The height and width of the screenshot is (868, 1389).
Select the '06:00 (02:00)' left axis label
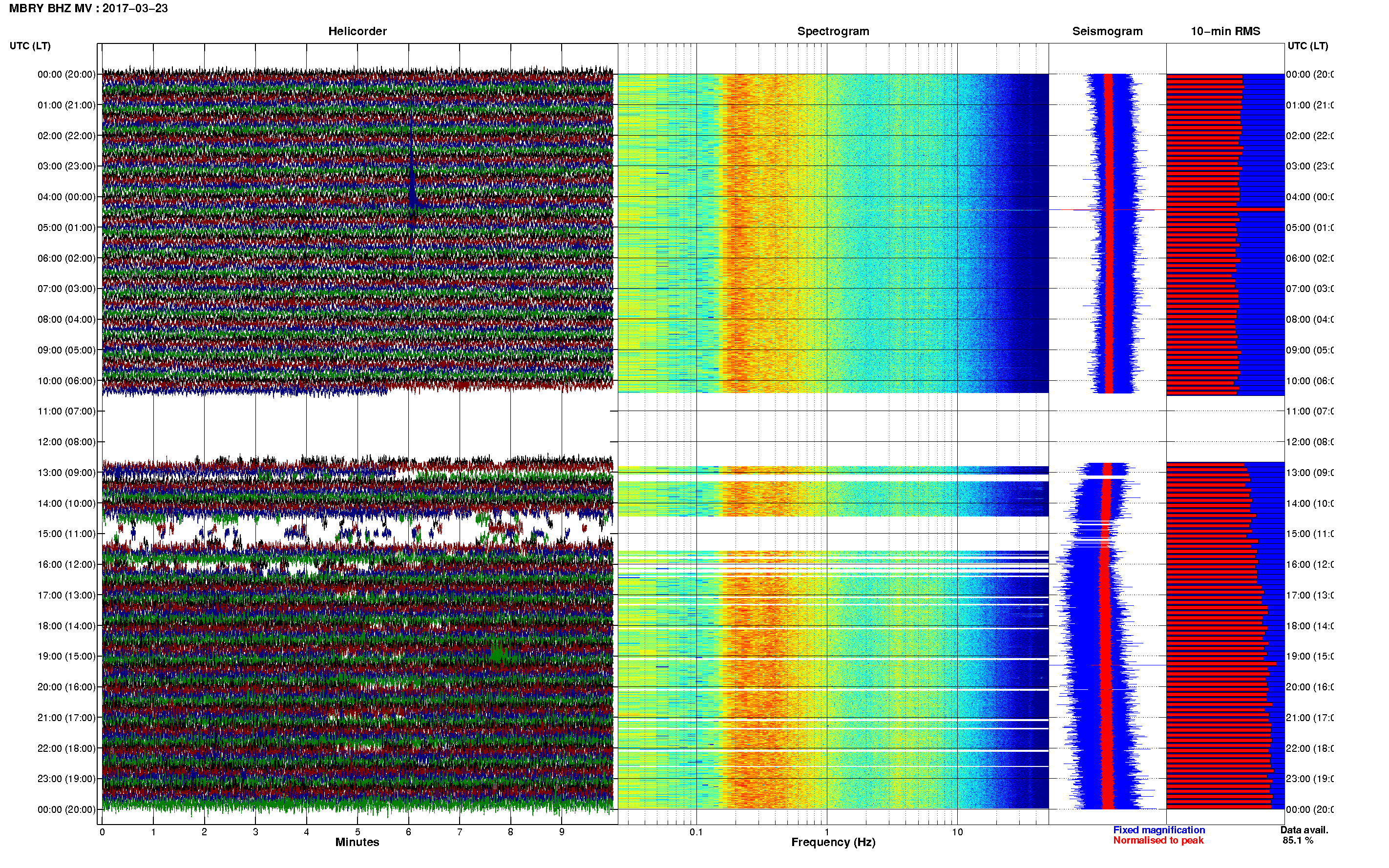(66, 258)
